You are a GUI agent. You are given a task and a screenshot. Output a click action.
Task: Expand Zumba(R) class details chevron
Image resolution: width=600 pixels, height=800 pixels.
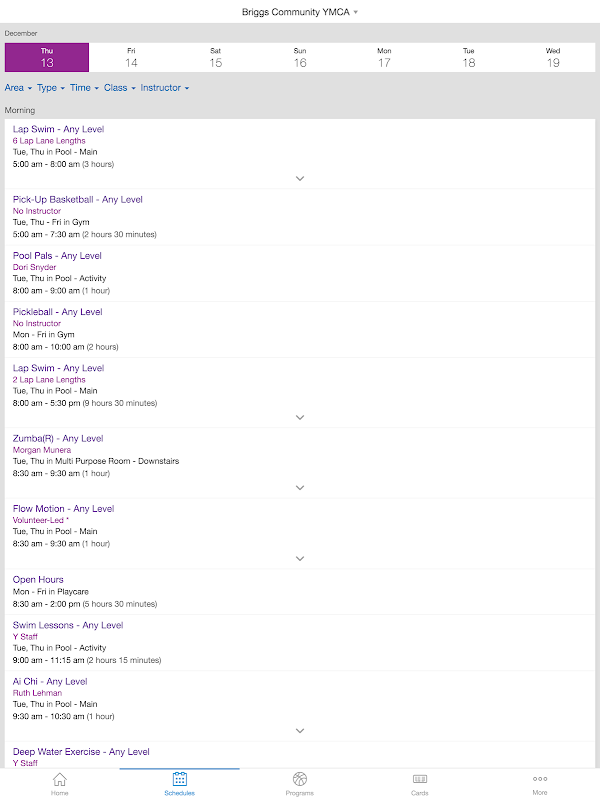click(x=300, y=488)
